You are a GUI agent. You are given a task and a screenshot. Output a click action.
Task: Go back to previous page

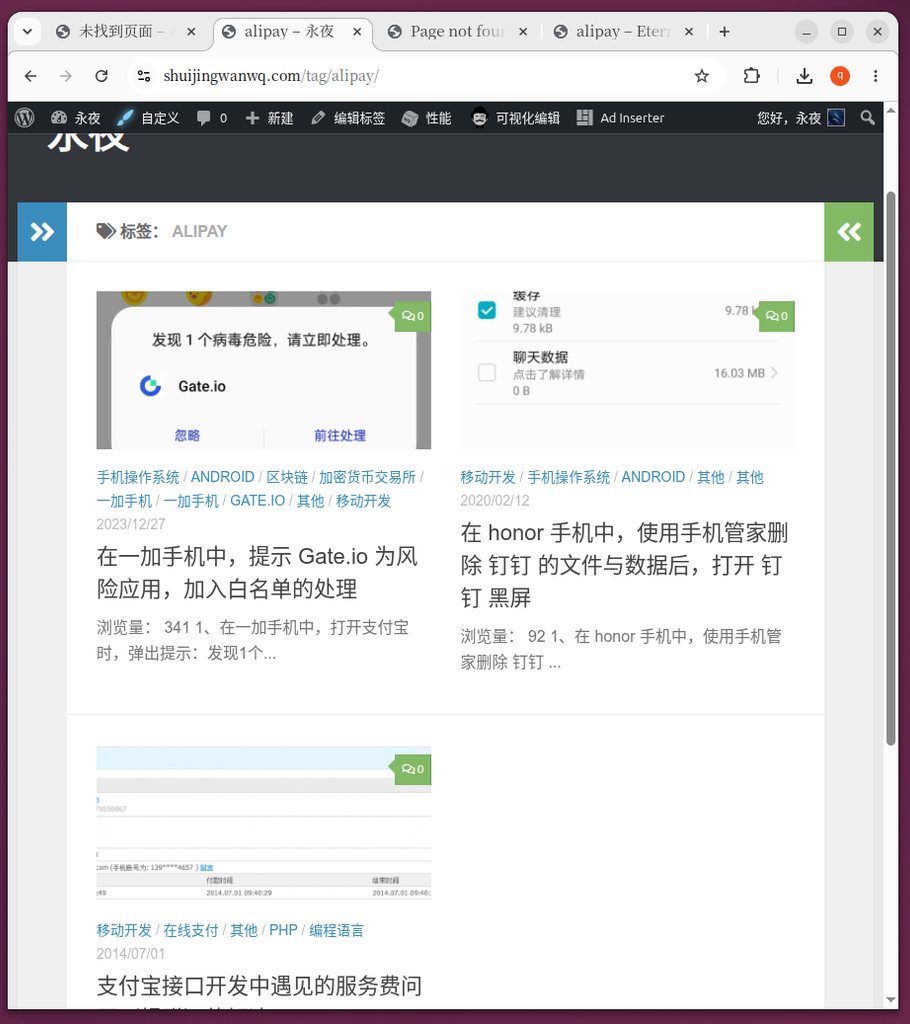pos(30,76)
